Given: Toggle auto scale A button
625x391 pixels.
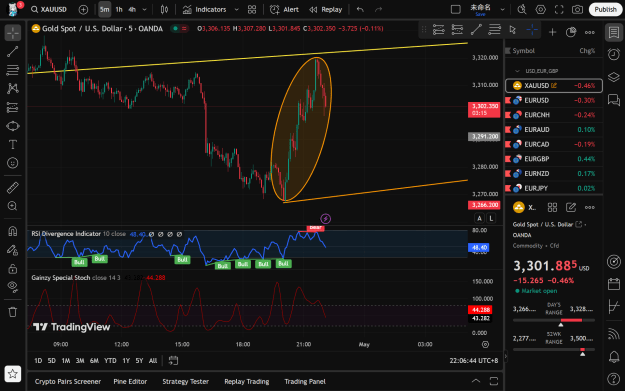Looking at the screenshot, I should coord(480,218).
